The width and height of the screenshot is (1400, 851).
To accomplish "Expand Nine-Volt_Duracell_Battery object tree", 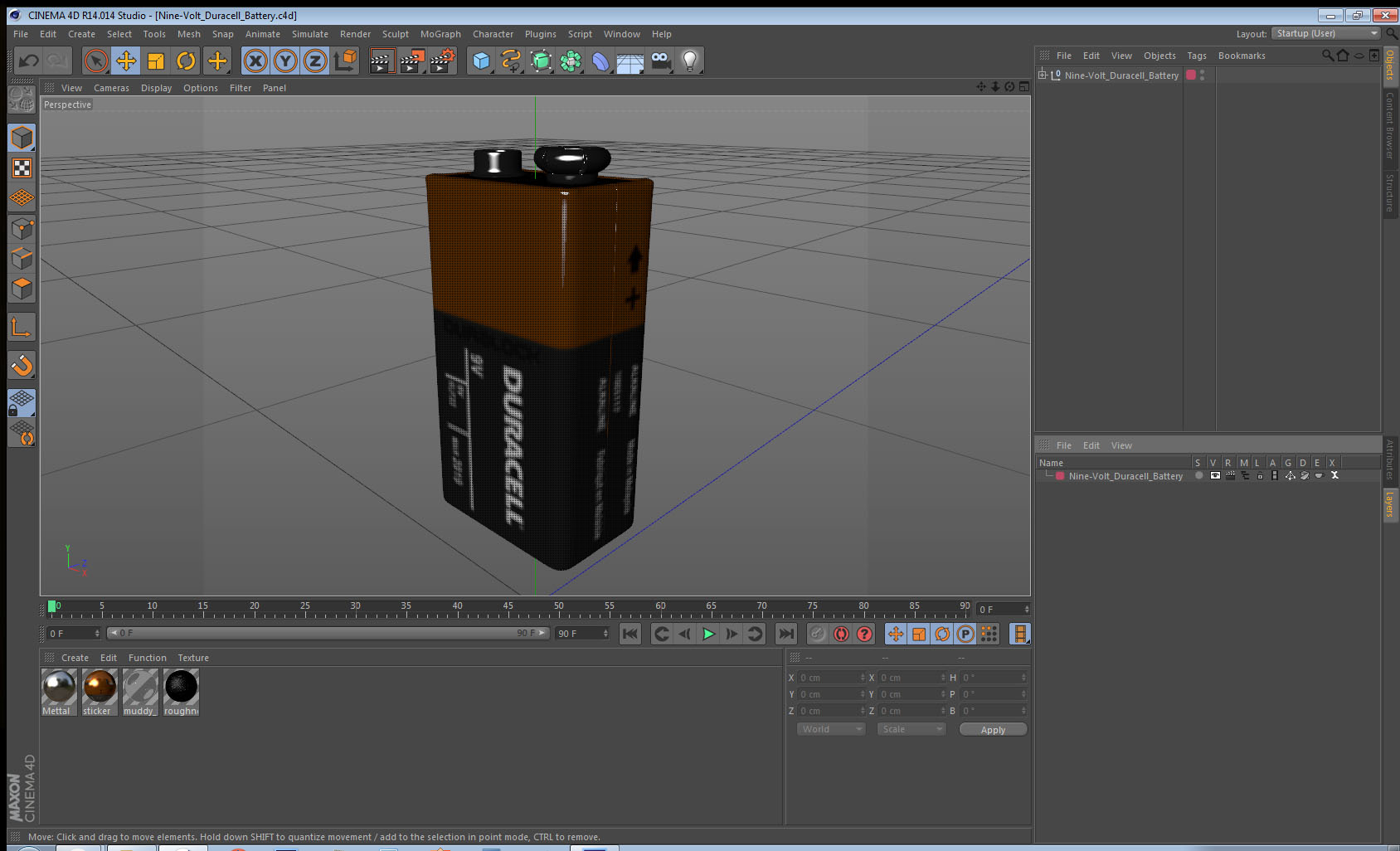I will (1043, 75).
